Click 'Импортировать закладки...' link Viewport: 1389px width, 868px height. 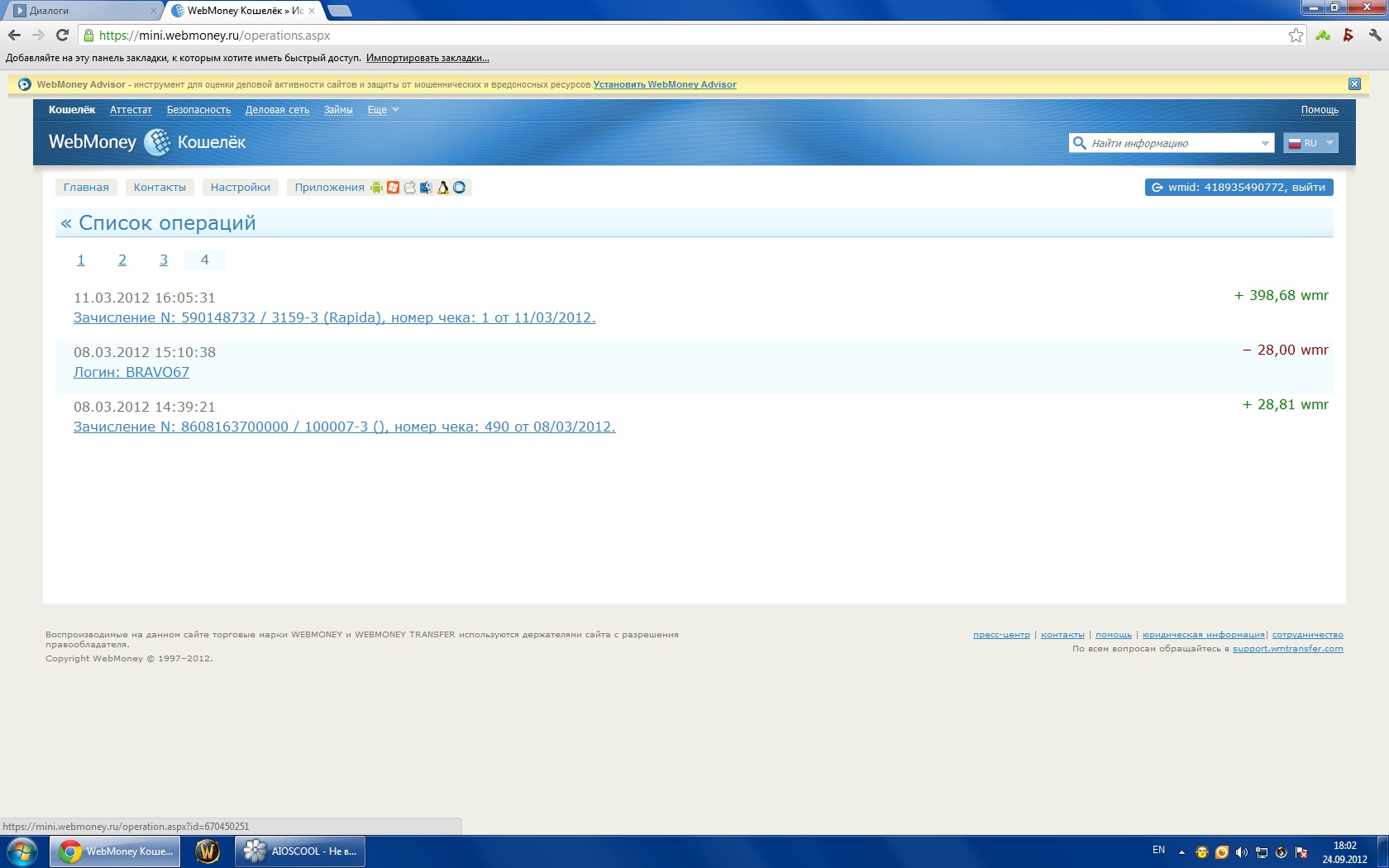[x=427, y=58]
